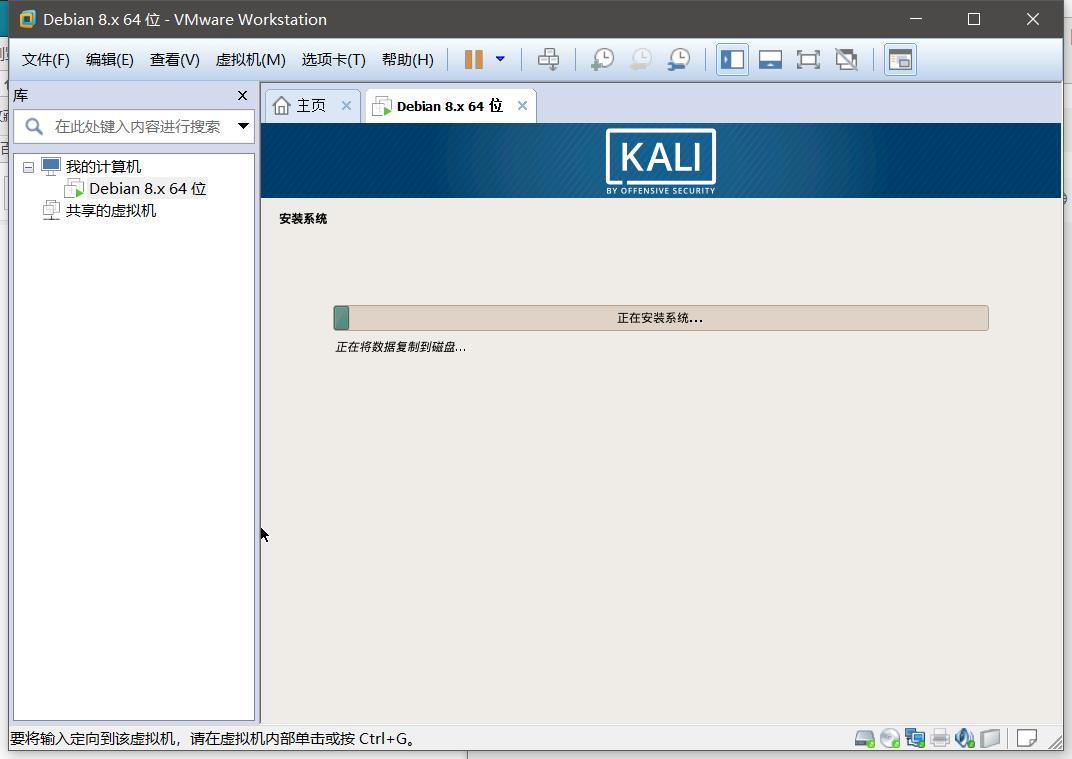Close the 主页 tab
Screen dimensions: 1072x759
click(346, 106)
